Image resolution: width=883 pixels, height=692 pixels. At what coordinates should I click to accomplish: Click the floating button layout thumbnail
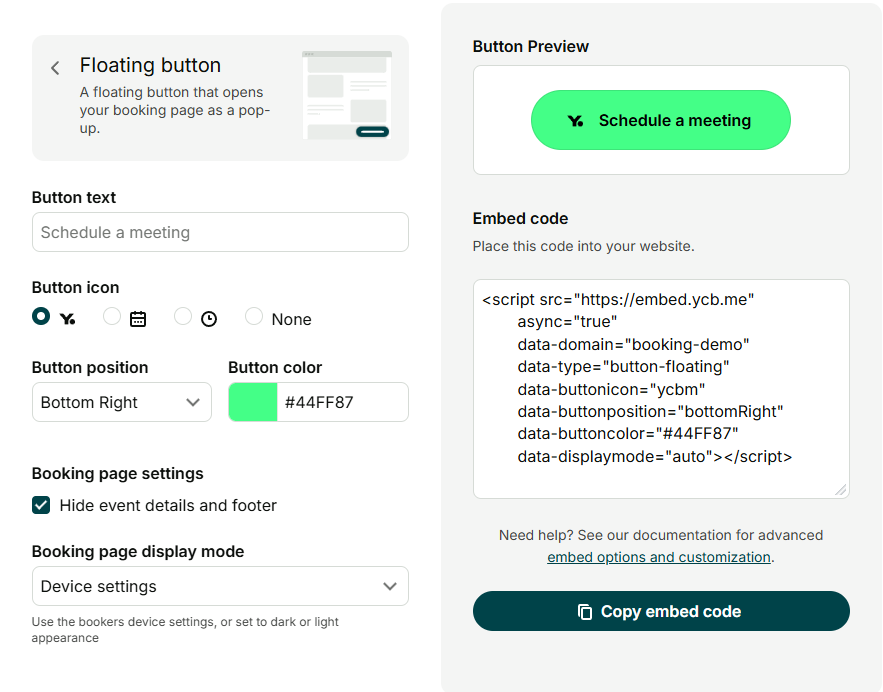point(346,95)
